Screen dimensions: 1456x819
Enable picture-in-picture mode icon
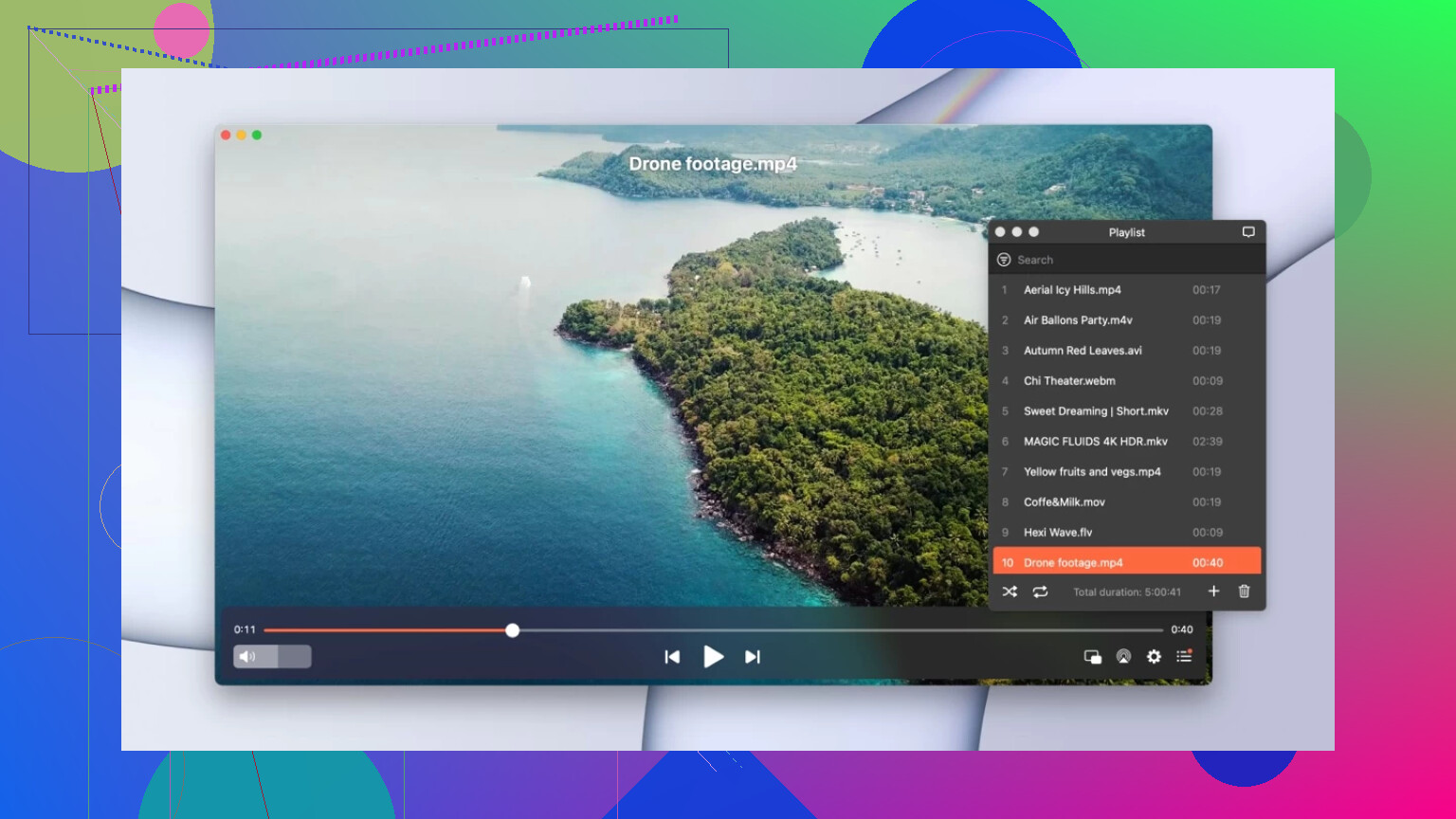pyautogui.click(x=1092, y=657)
